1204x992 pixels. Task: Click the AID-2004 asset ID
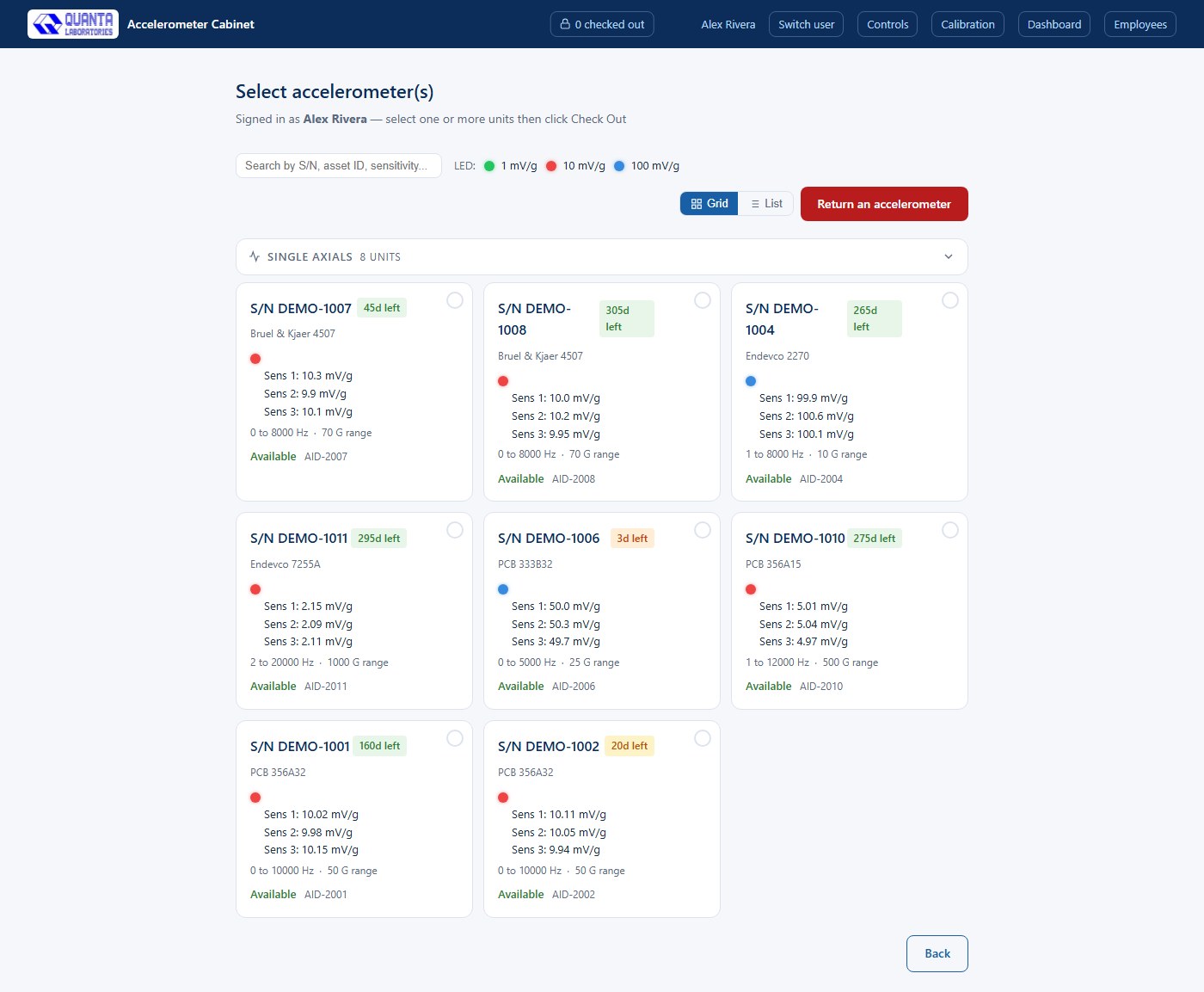(821, 479)
